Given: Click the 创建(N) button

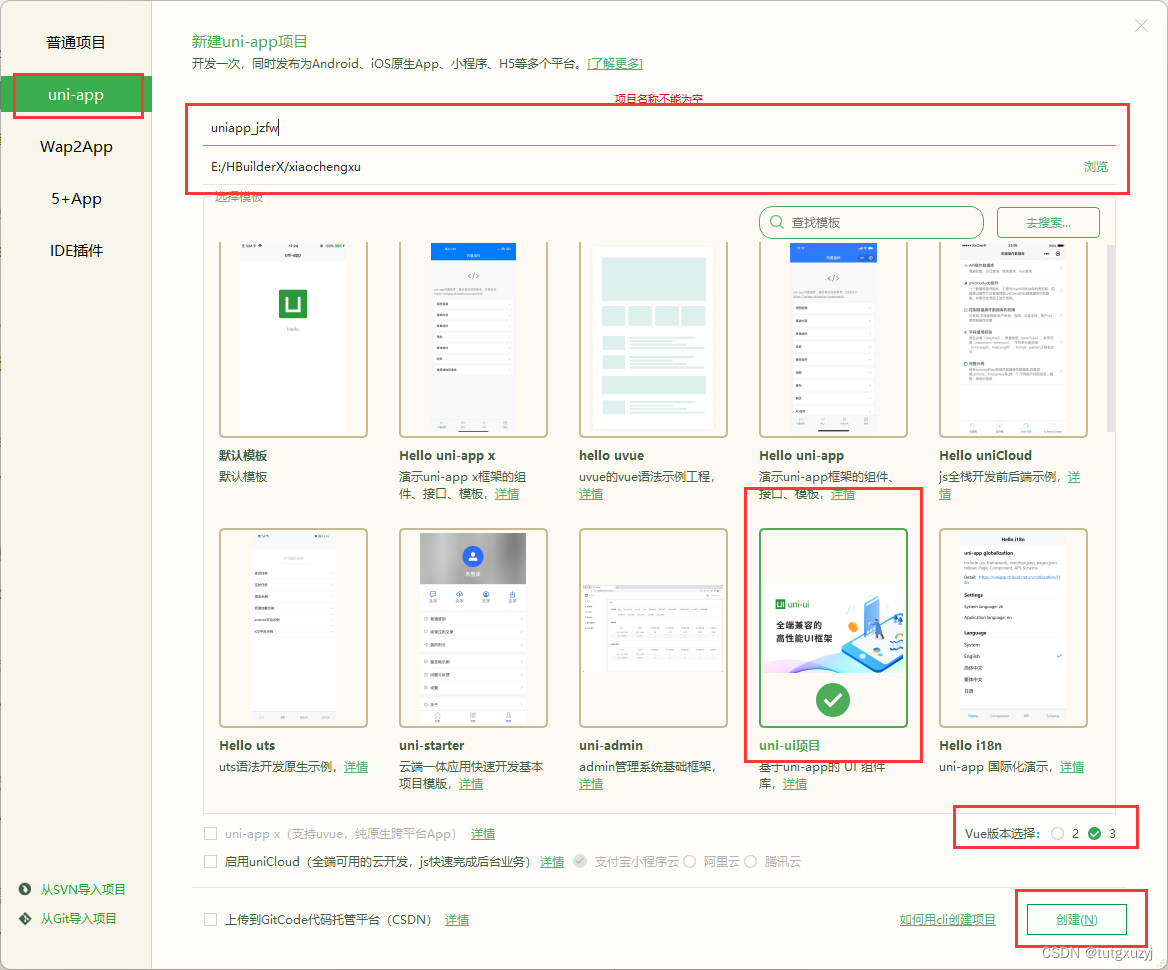Looking at the screenshot, I should click(1076, 919).
